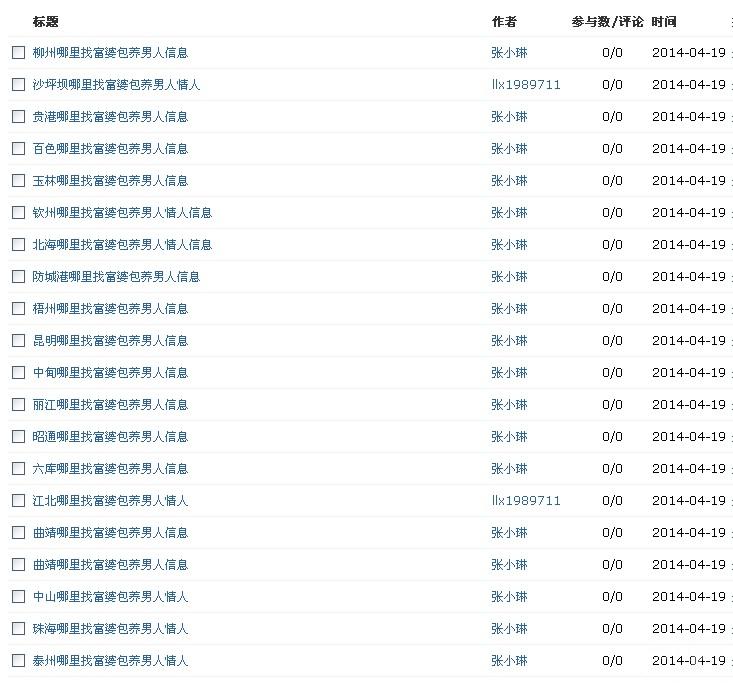Open the post titled 贵港哪里找富婆包养男人信息
Viewport: 733px width, 684px height.
[x=110, y=117]
